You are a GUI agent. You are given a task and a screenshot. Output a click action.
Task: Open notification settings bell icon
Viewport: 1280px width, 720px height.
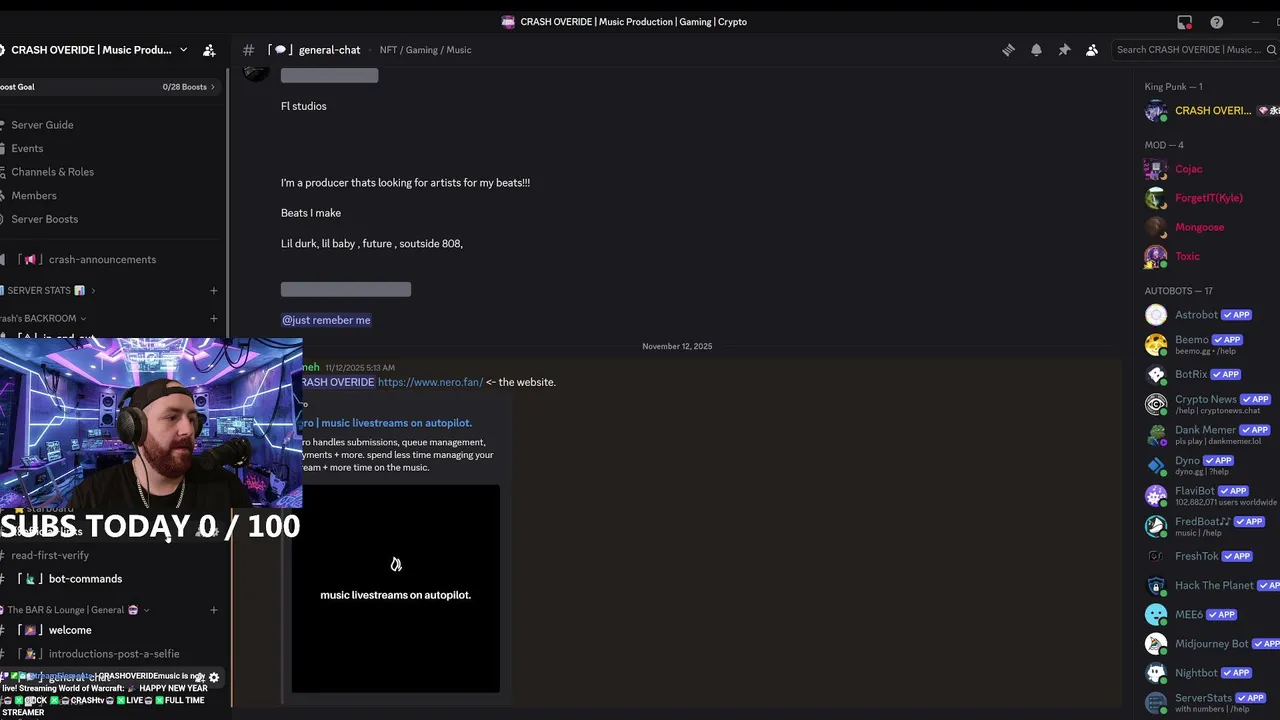click(1036, 50)
